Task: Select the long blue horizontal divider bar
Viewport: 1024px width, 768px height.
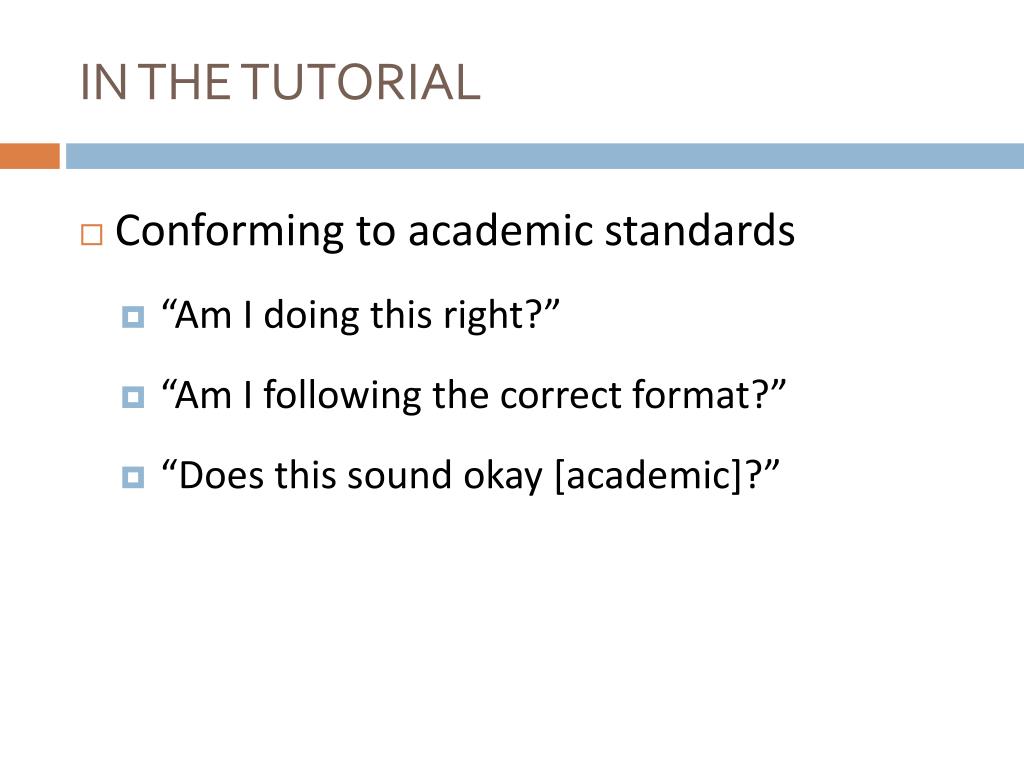Action: click(x=545, y=156)
